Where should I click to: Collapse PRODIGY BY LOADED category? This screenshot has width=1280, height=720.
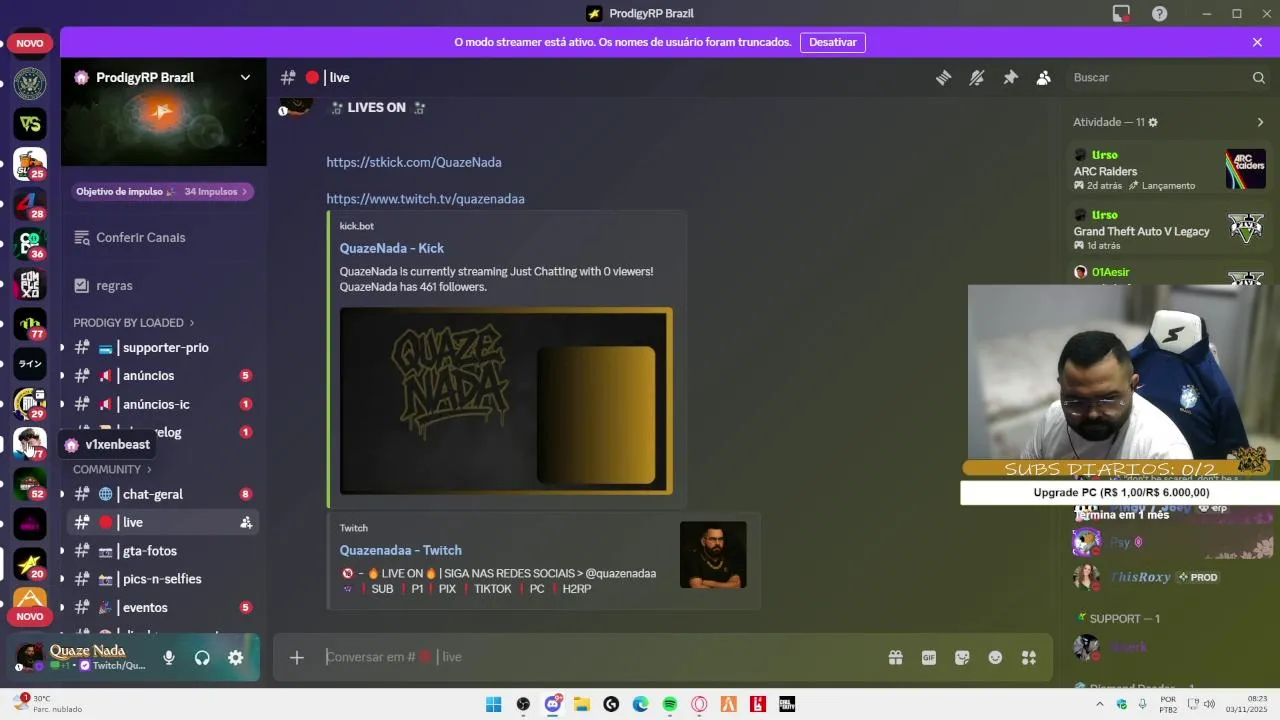point(133,322)
